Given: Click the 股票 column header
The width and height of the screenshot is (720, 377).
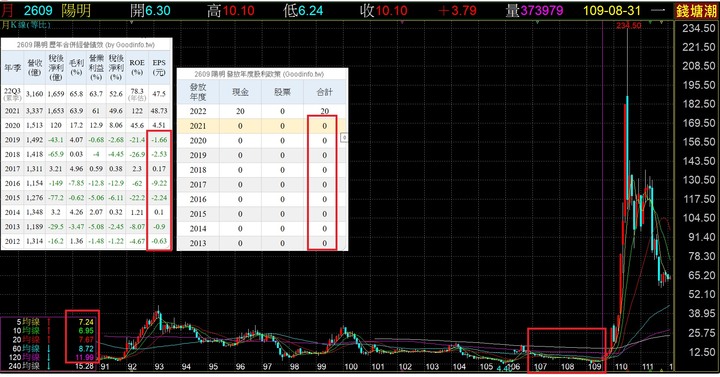Looking at the screenshot, I should [x=282, y=92].
